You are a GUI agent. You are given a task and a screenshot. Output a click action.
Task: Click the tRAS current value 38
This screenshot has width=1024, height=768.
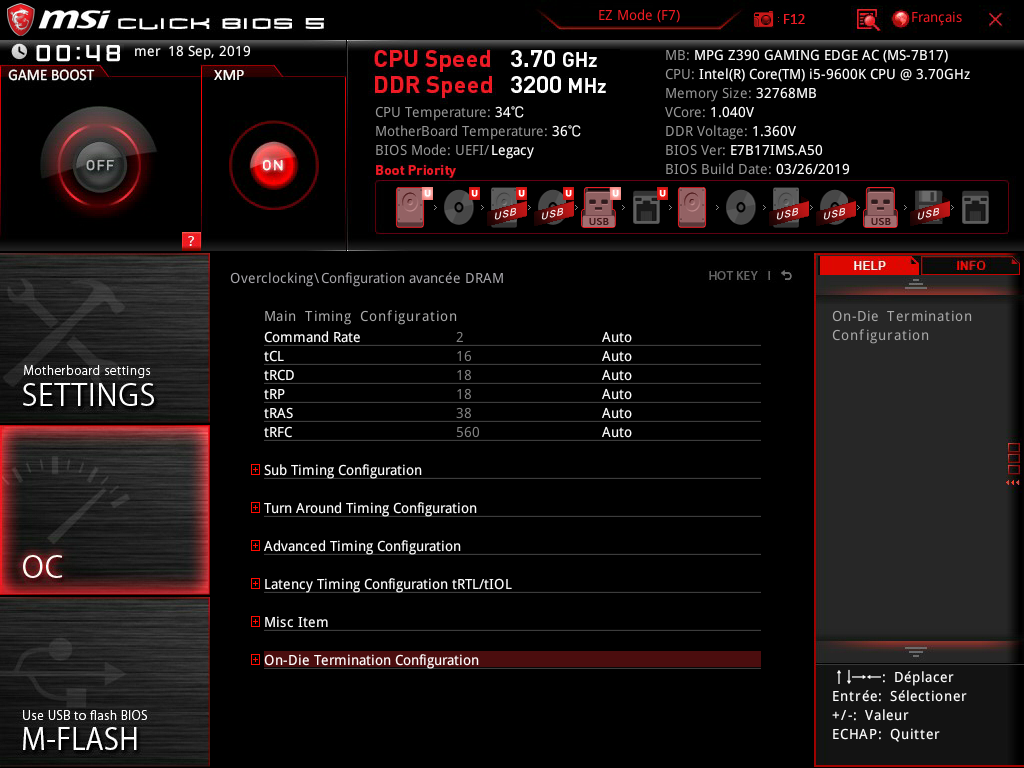464,413
